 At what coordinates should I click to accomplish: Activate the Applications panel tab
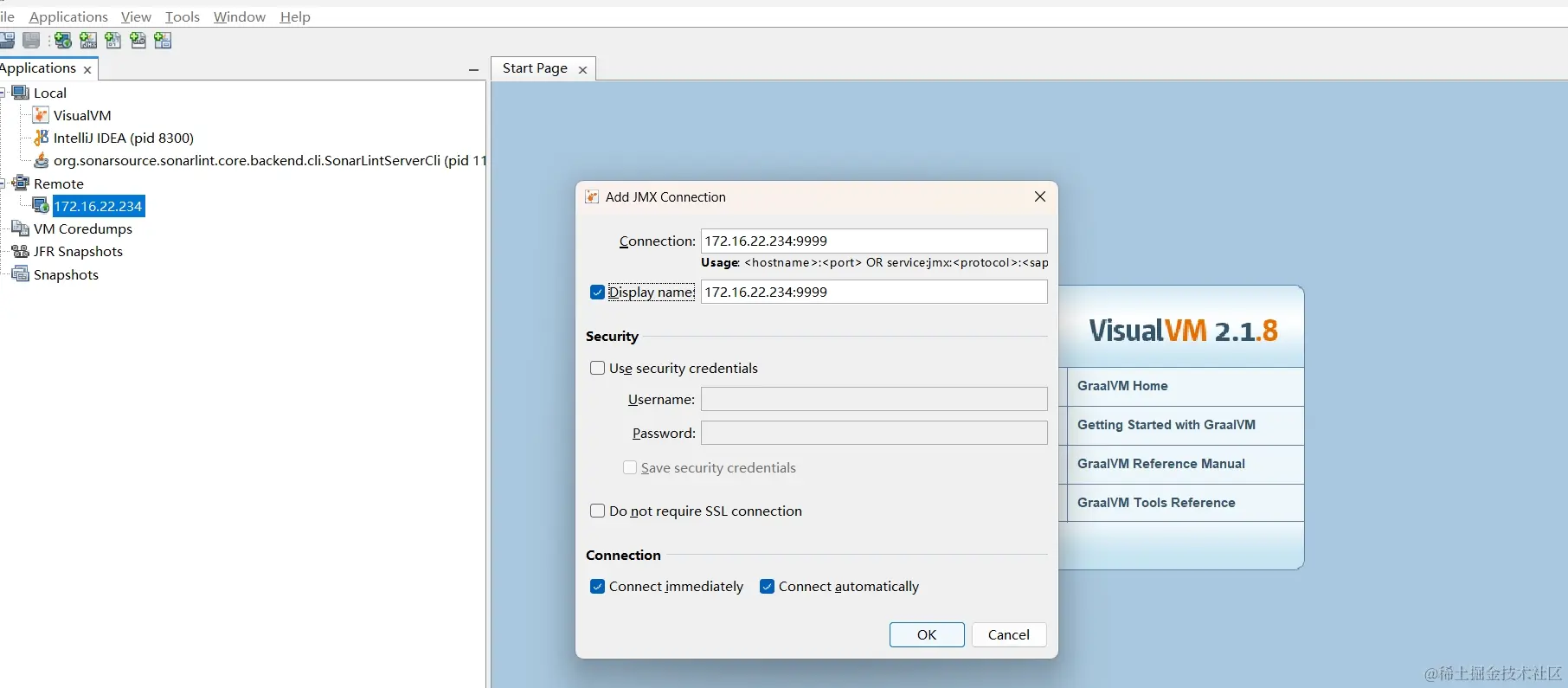pos(38,68)
